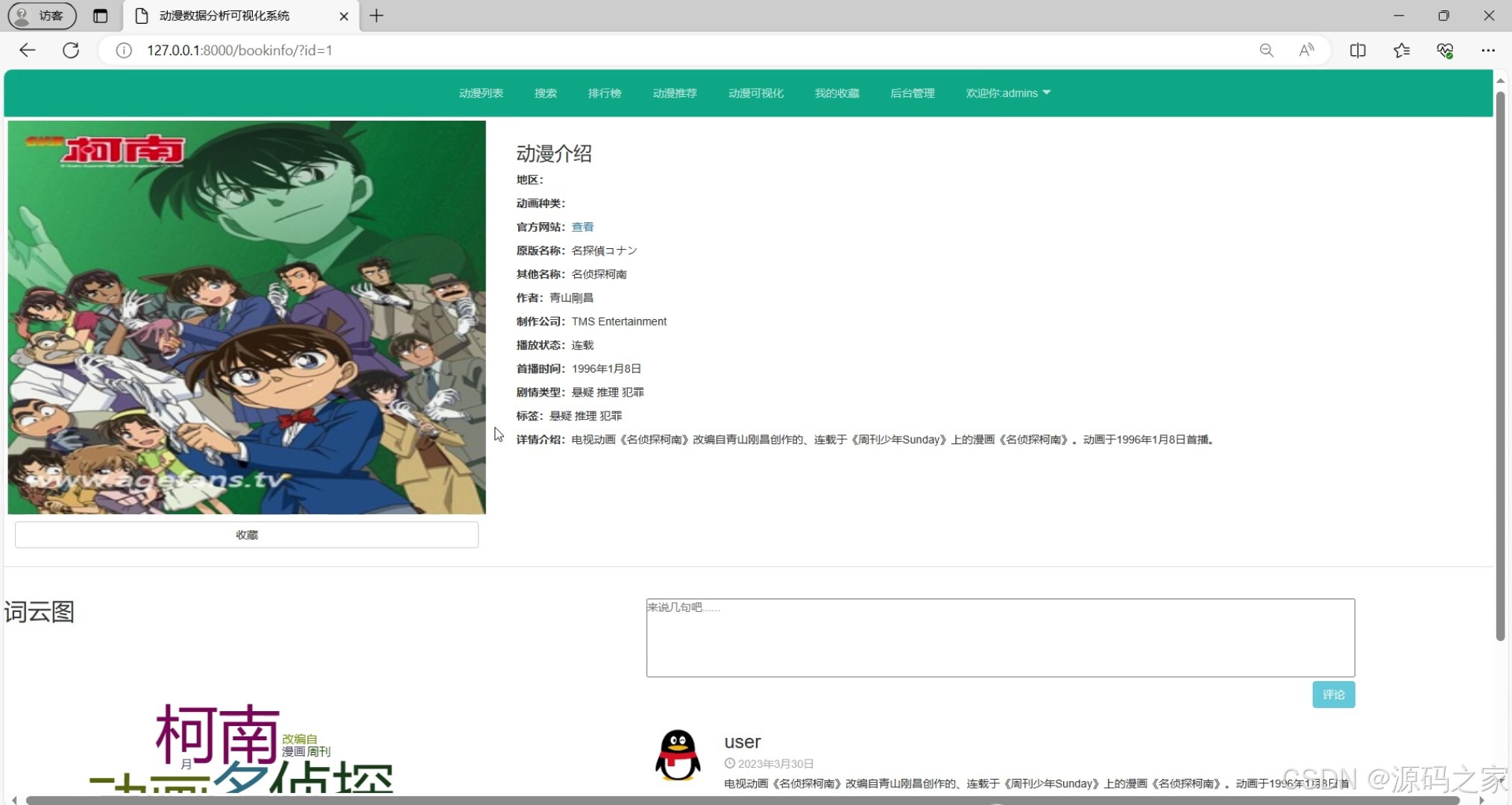Image resolution: width=1512 pixels, height=805 pixels.
Task: Open split screen view icon
Action: pos(1357,50)
